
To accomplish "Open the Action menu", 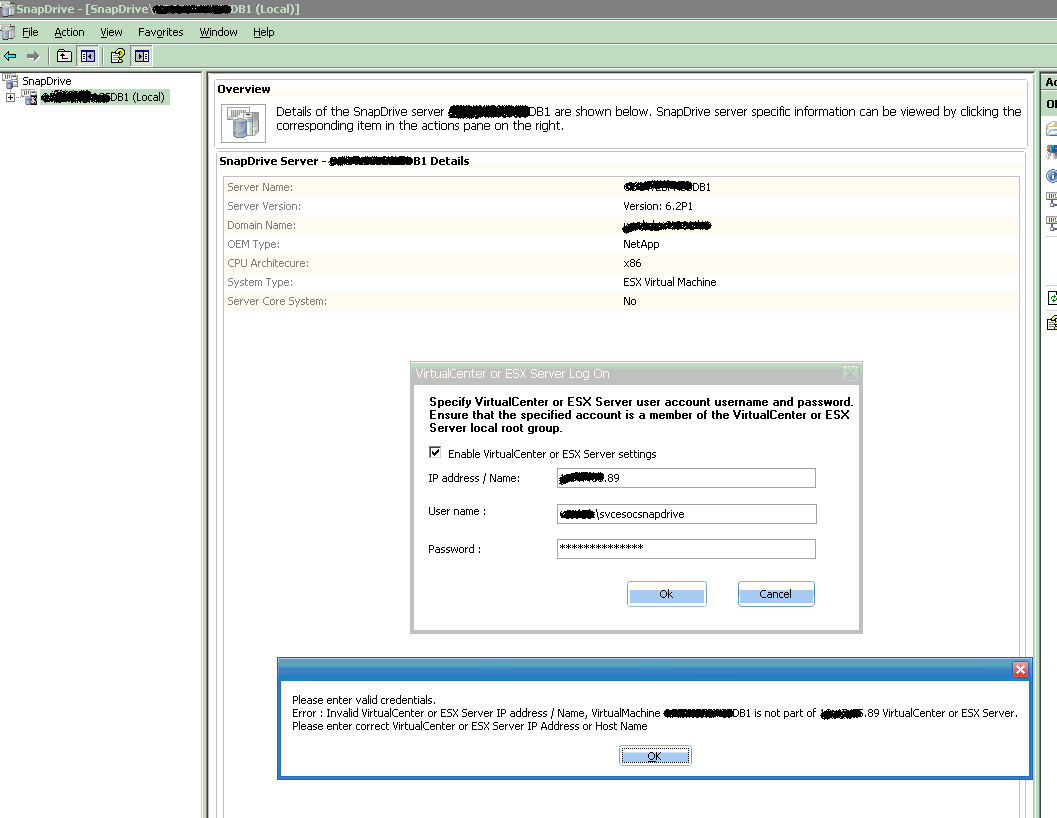I will 69,32.
